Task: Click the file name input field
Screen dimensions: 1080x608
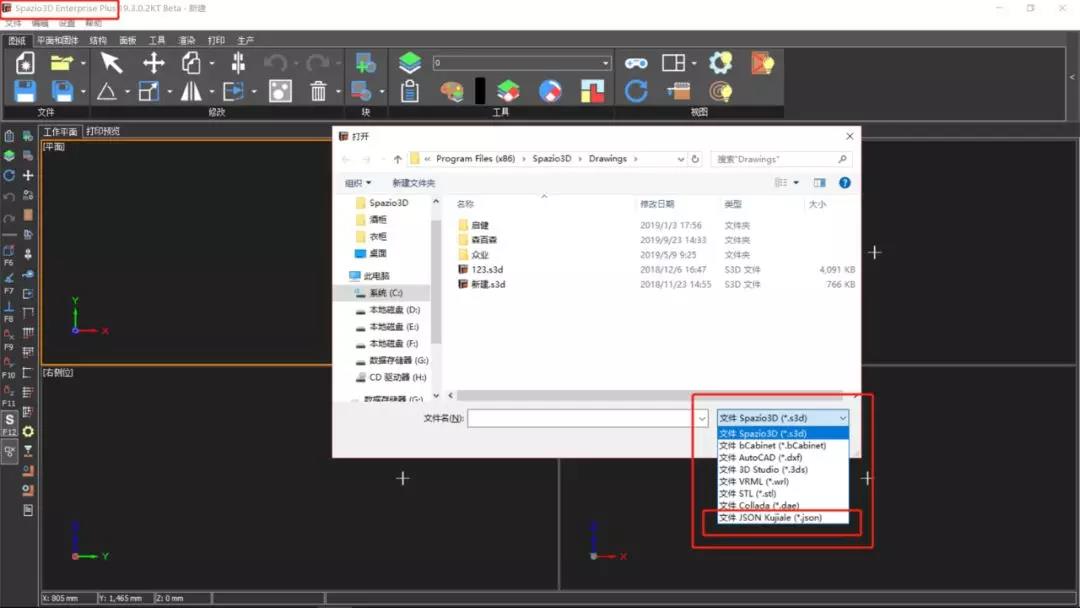Action: (581, 418)
